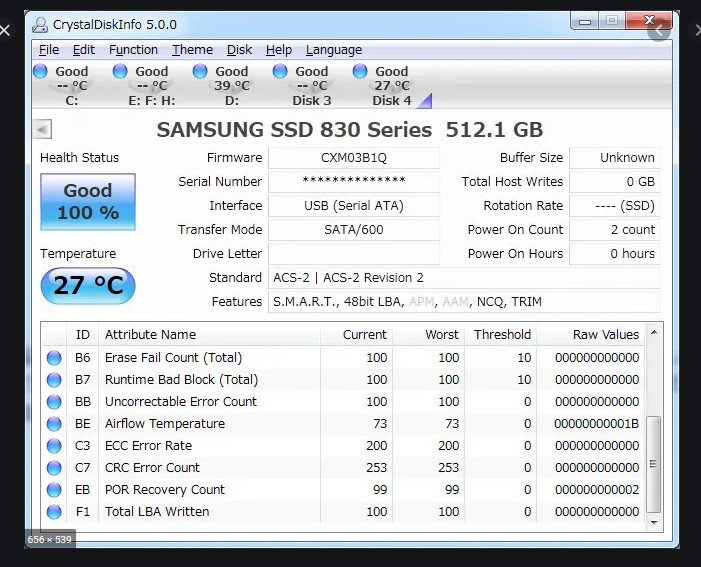This screenshot has height=567, width=701.
Task: Open the Disk menu
Action: [239, 50]
